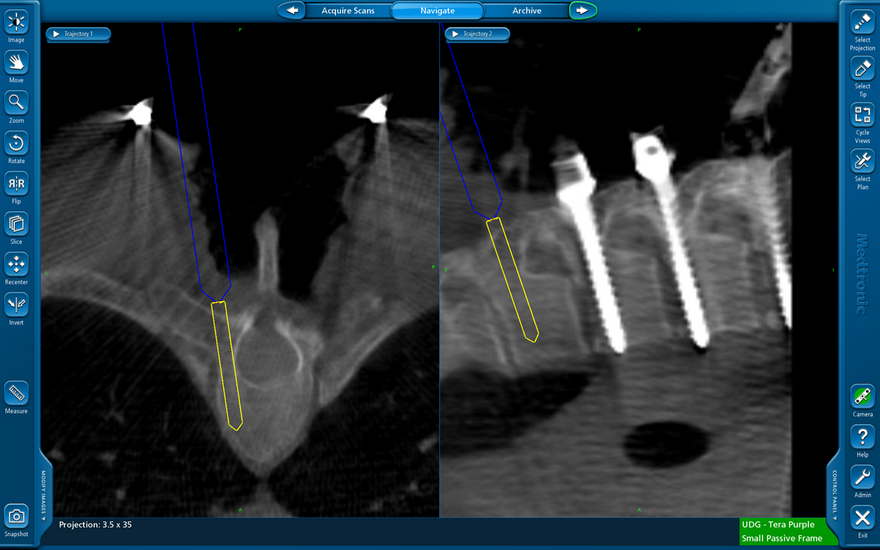Open the Select Plan tool
This screenshot has width=880, height=550.
coord(862,162)
